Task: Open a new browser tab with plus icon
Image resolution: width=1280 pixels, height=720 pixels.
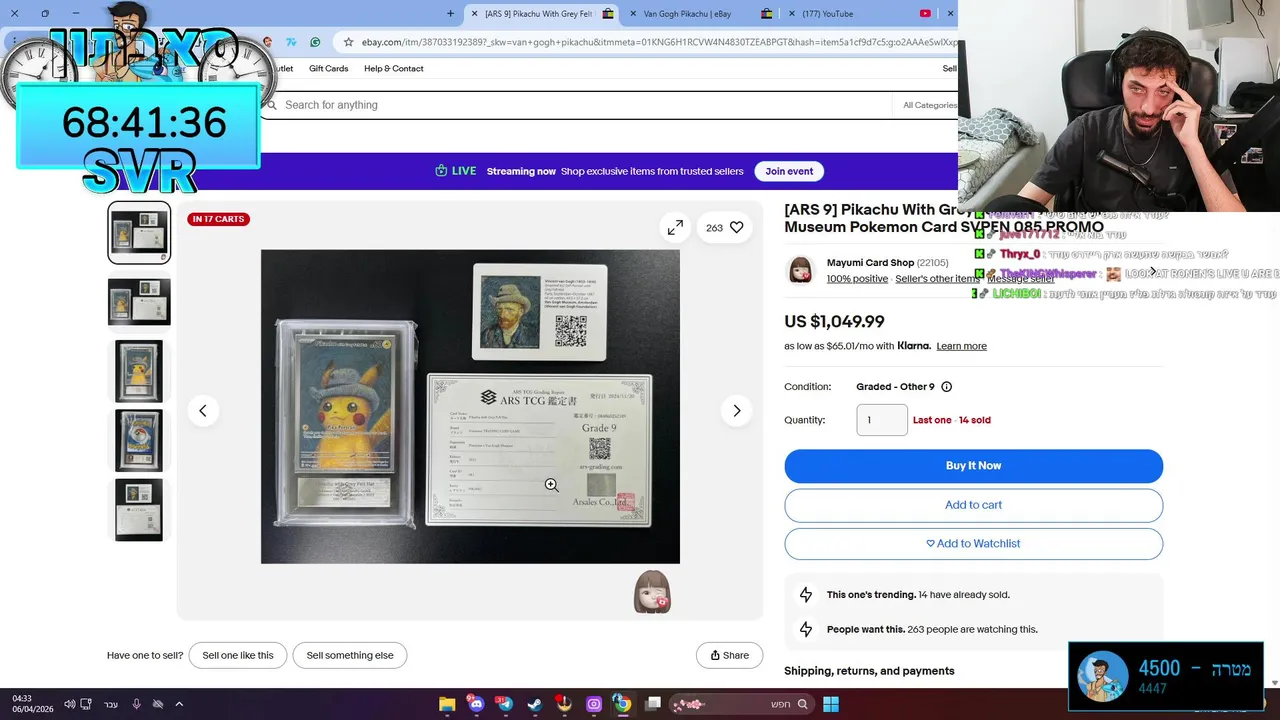Action: click(x=450, y=14)
